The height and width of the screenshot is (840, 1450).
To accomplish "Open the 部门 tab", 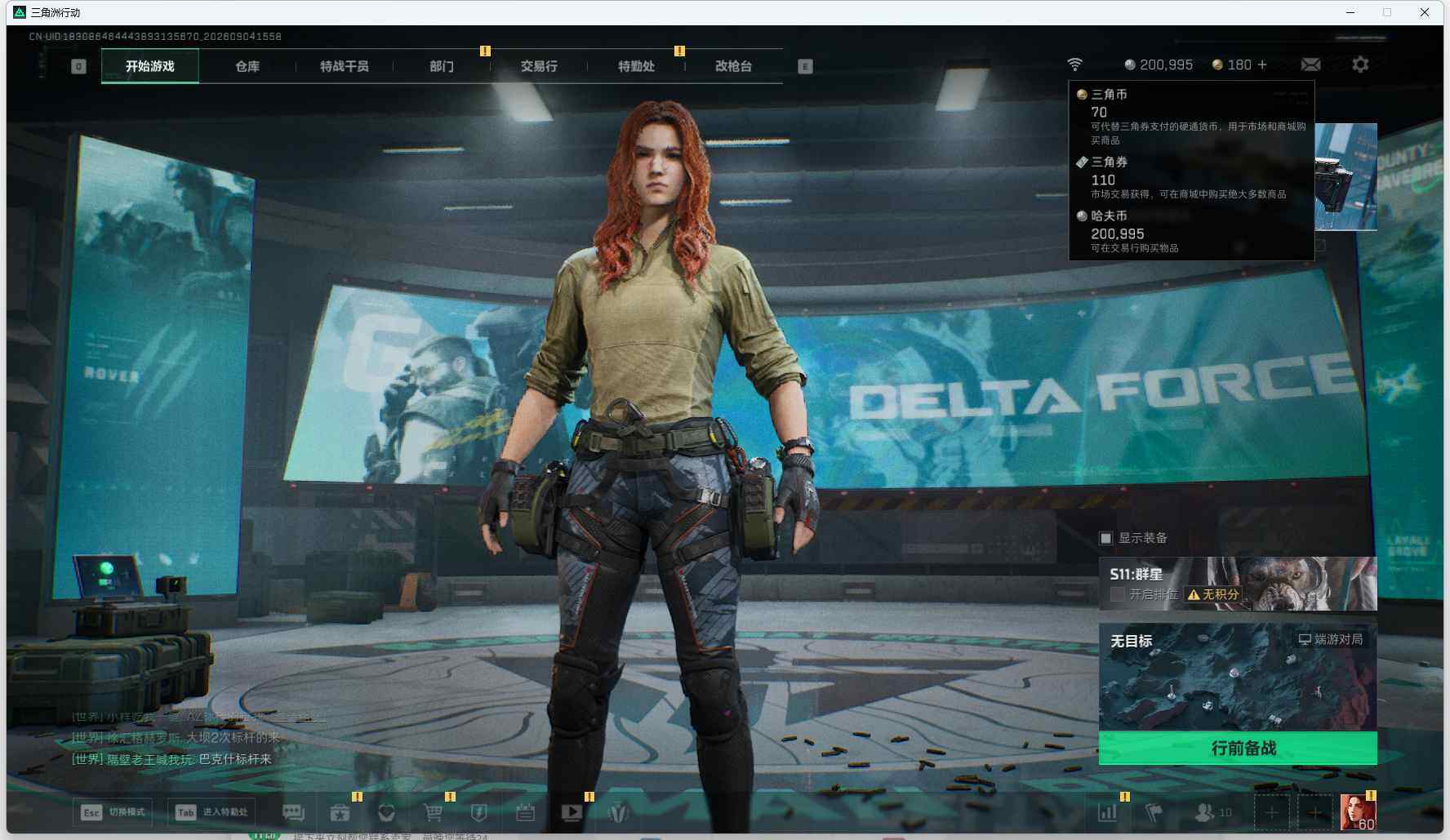I will pos(442,66).
